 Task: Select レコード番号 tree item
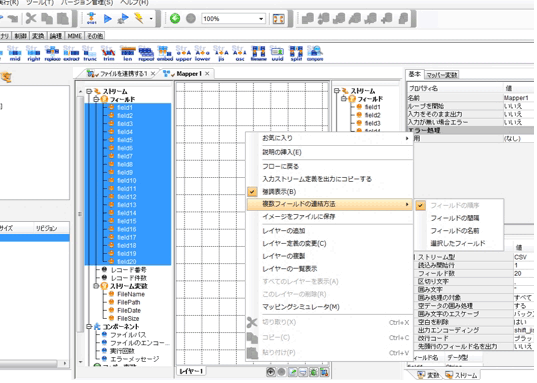pyautogui.click(x=128, y=270)
